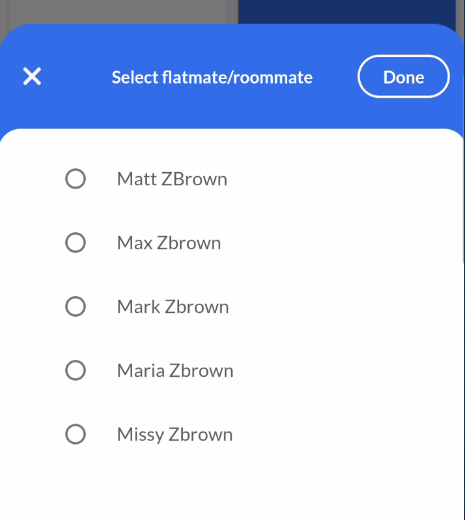Screen dimensions: 465x520
Task: Tap the Max Zbrown name text
Action: [169, 243]
